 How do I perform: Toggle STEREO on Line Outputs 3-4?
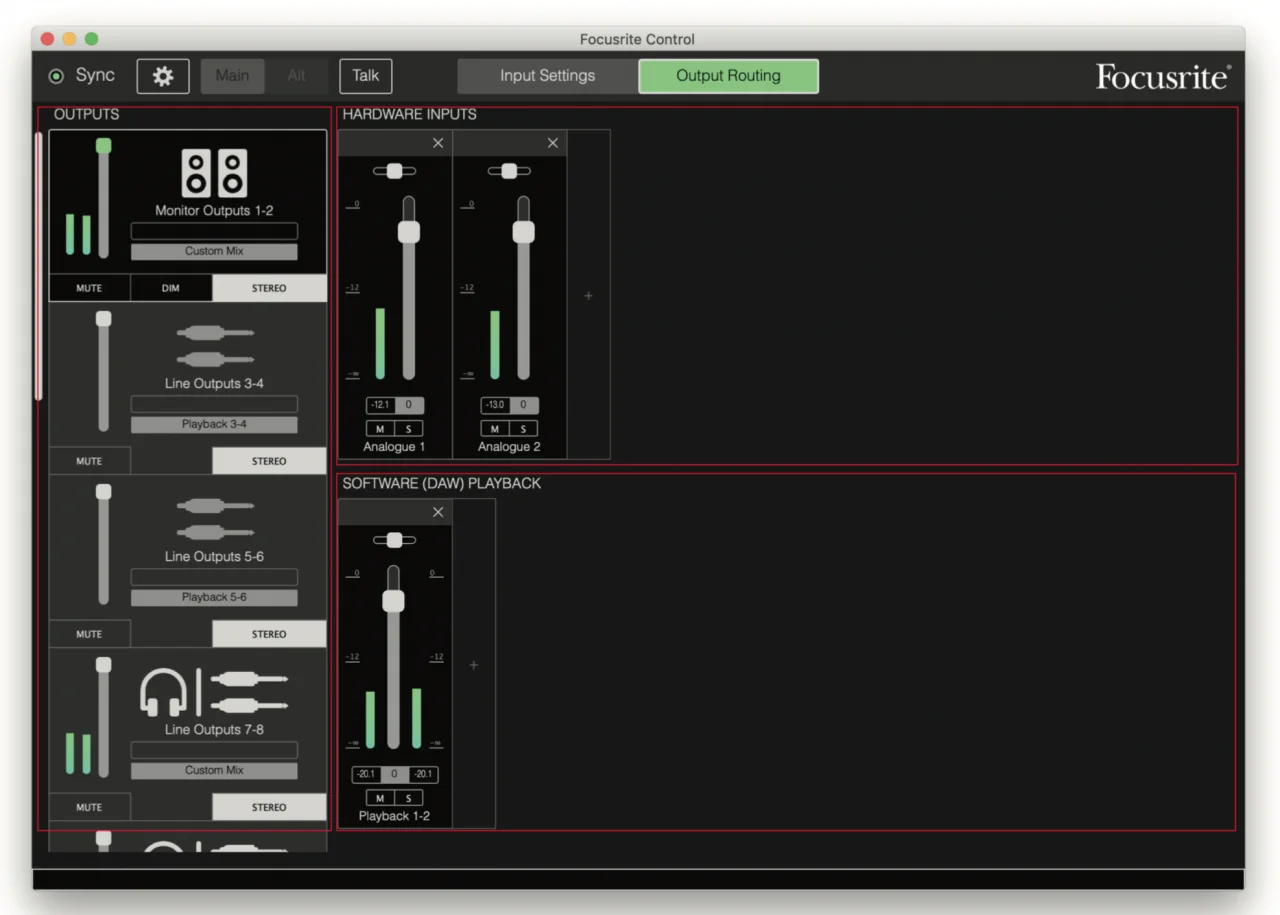pyautogui.click(x=269, y=461)
